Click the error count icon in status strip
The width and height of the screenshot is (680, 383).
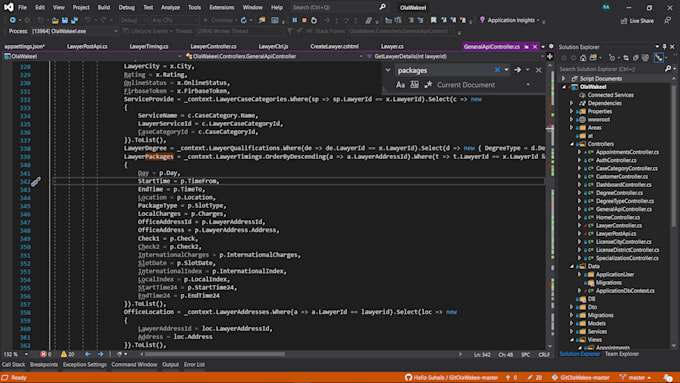click(43, 354)
